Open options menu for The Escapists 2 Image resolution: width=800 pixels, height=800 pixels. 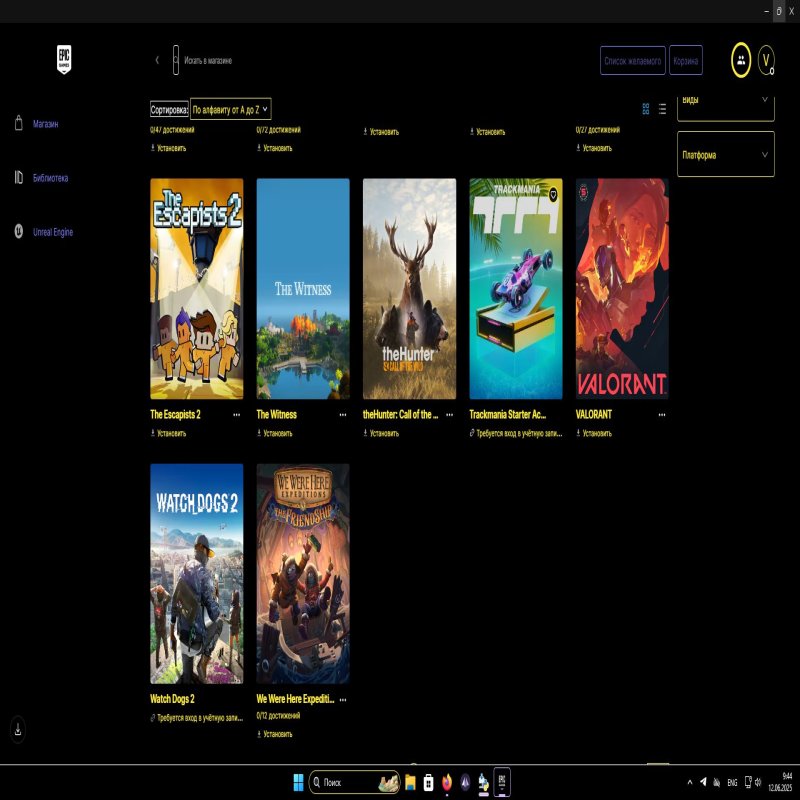pyautogui.click(x=237, y=414)
